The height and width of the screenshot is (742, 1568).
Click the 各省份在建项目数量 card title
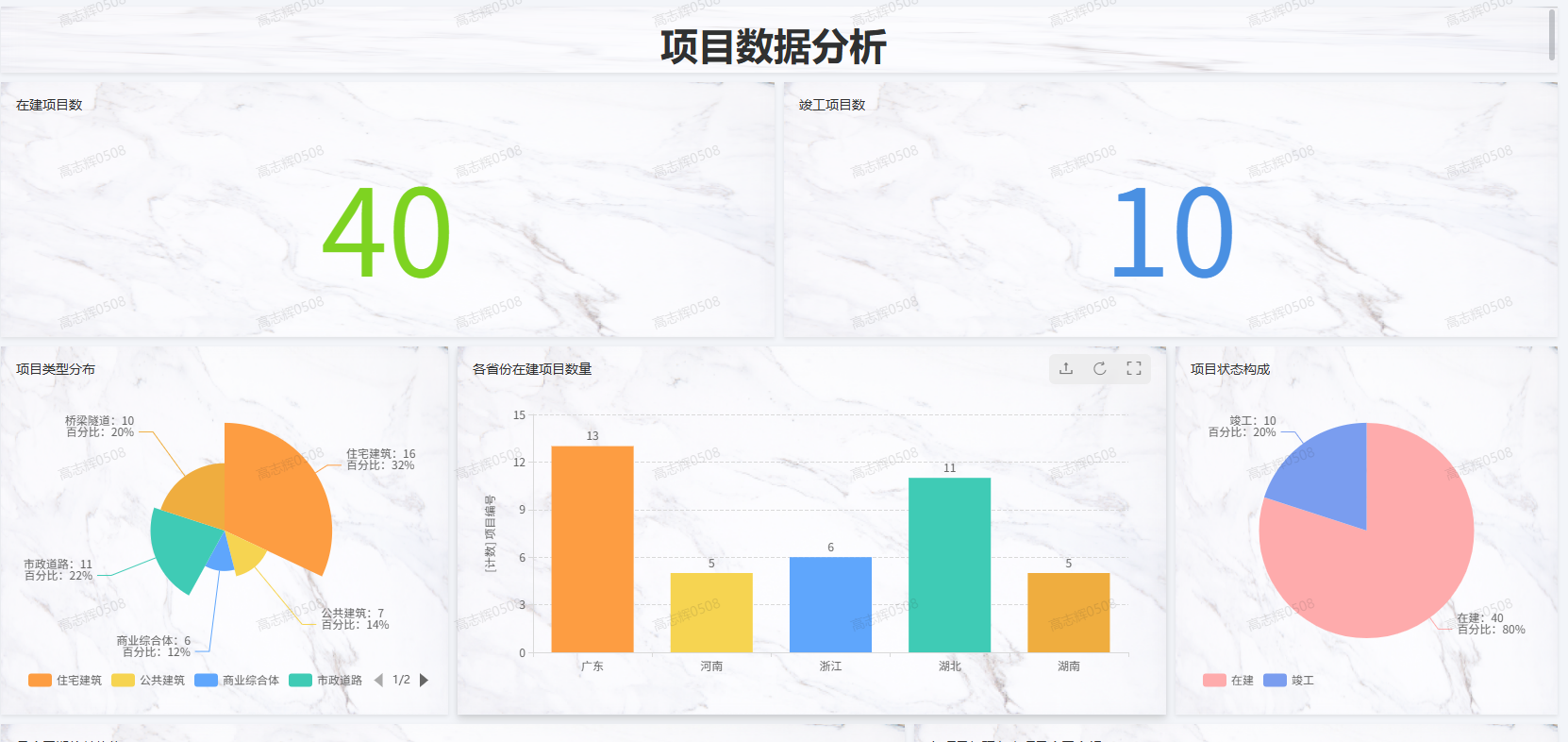coord(532,369)
